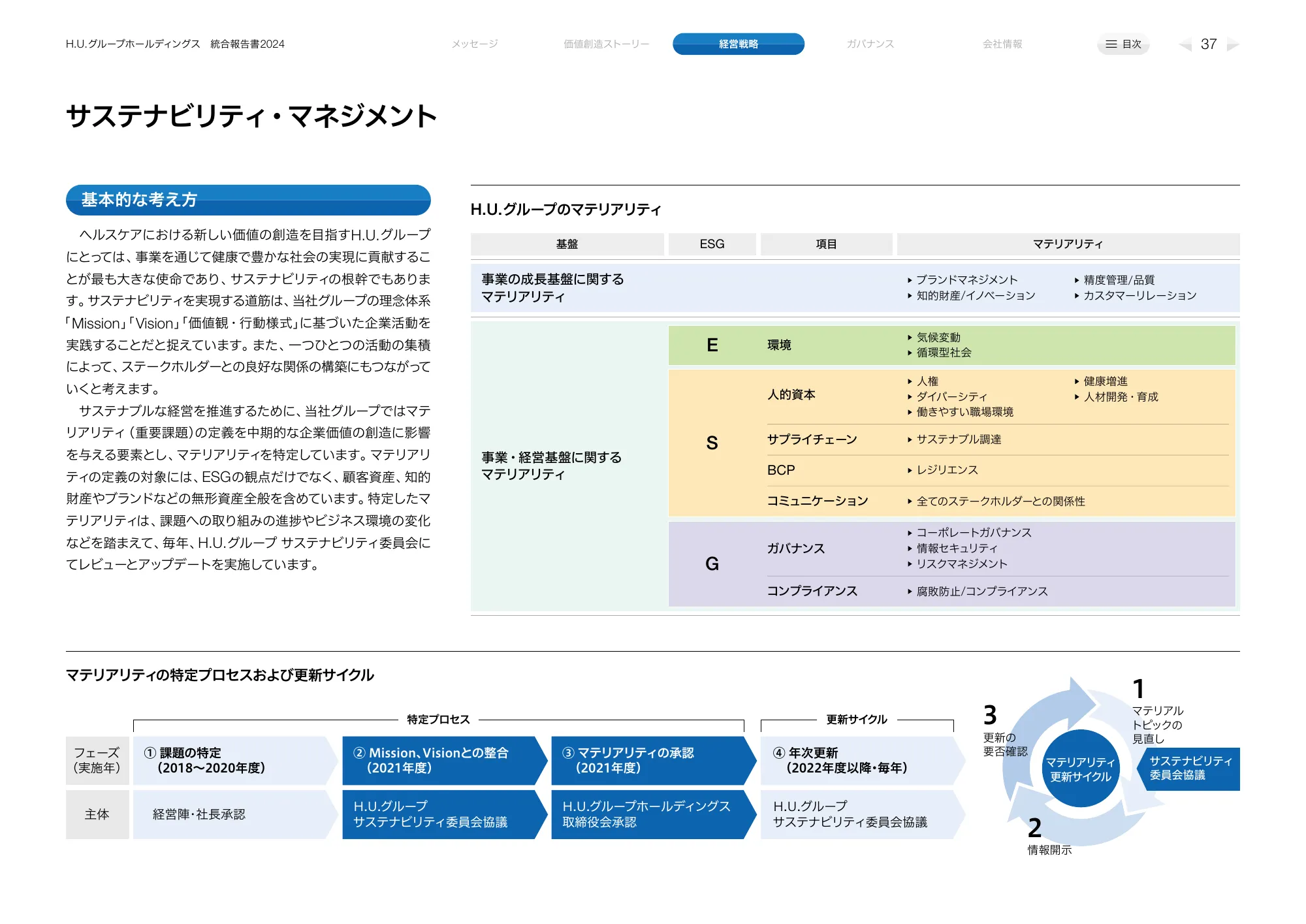Click 人材開発・育成 item
This screenshot has height=924, width=1306.
click(x=1117, y=396)
